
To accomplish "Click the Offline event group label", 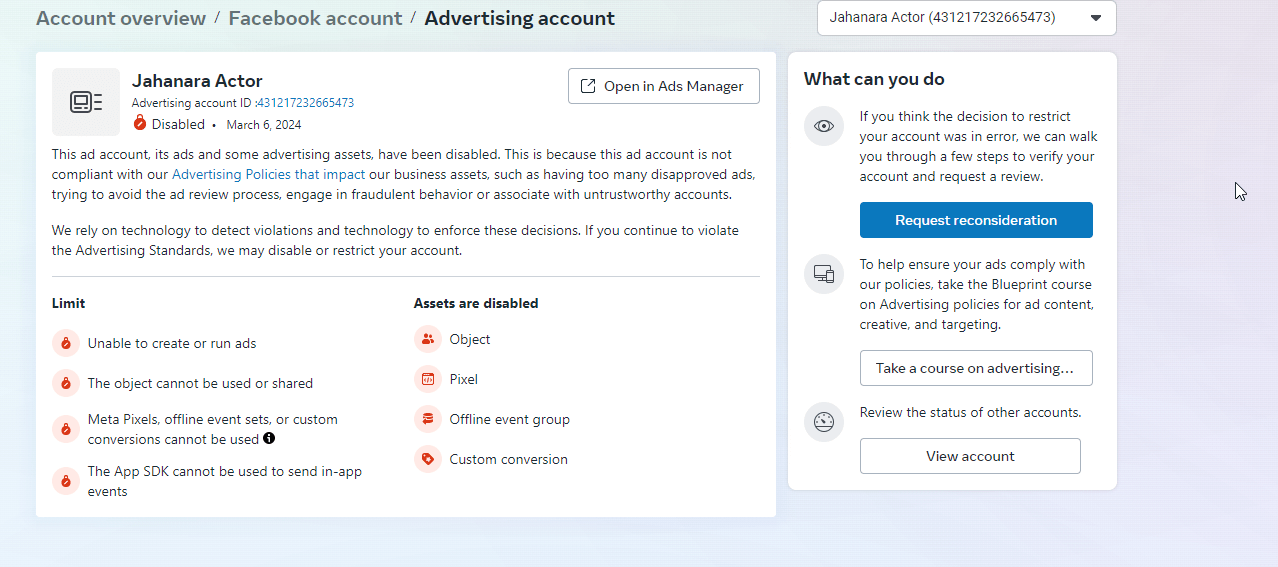I will point(510,419).
